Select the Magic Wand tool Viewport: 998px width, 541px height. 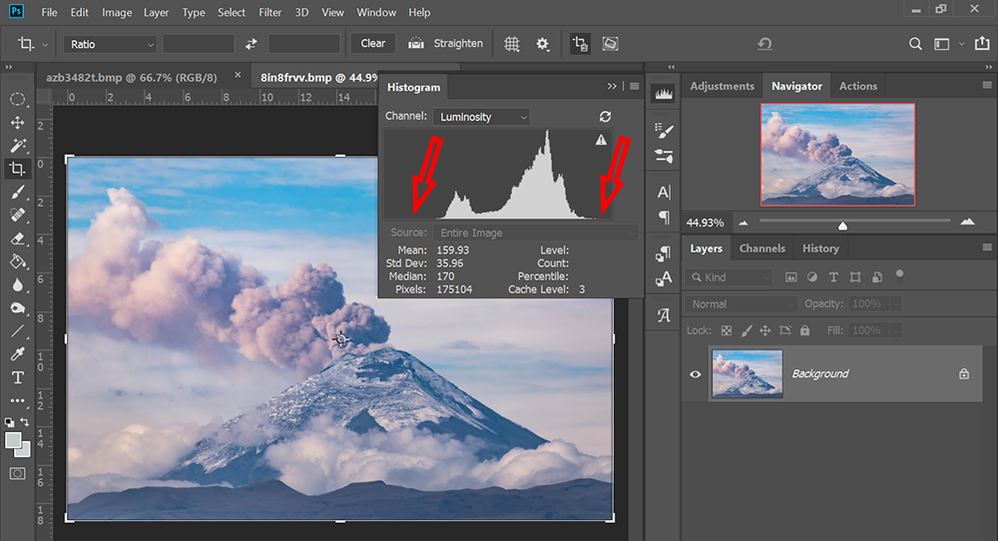tap(18, 145)
